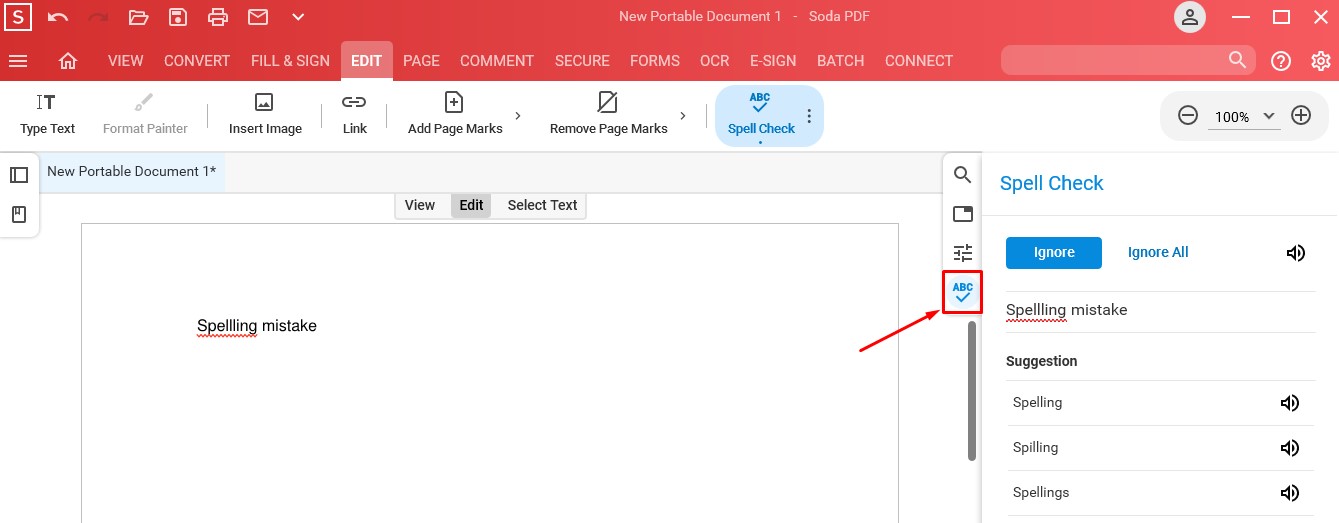Toggle the left sidebar panel icon
Viewport: 1339px width, 523px height.
tap(19, 175)
